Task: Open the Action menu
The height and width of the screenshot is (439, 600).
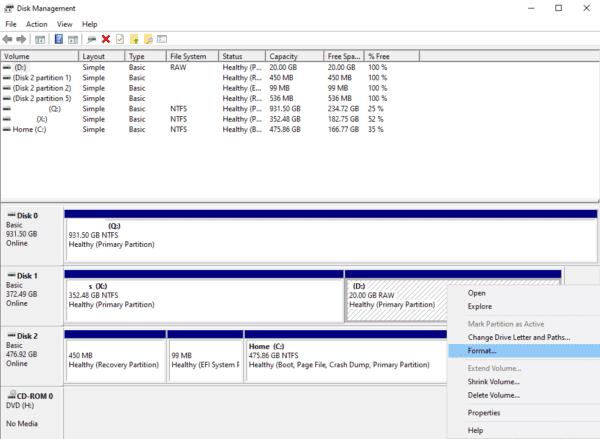Action: (37, 24)
